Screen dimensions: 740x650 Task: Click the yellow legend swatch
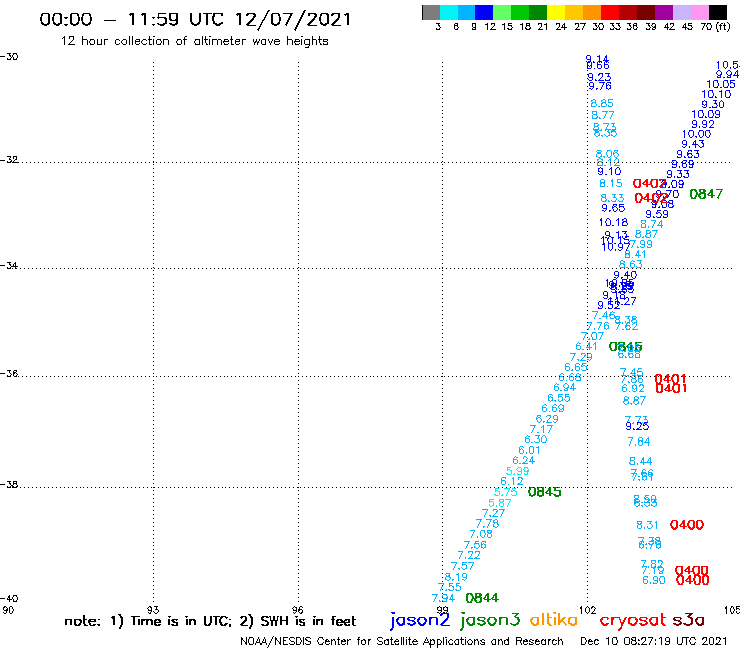tap(556, 12)
